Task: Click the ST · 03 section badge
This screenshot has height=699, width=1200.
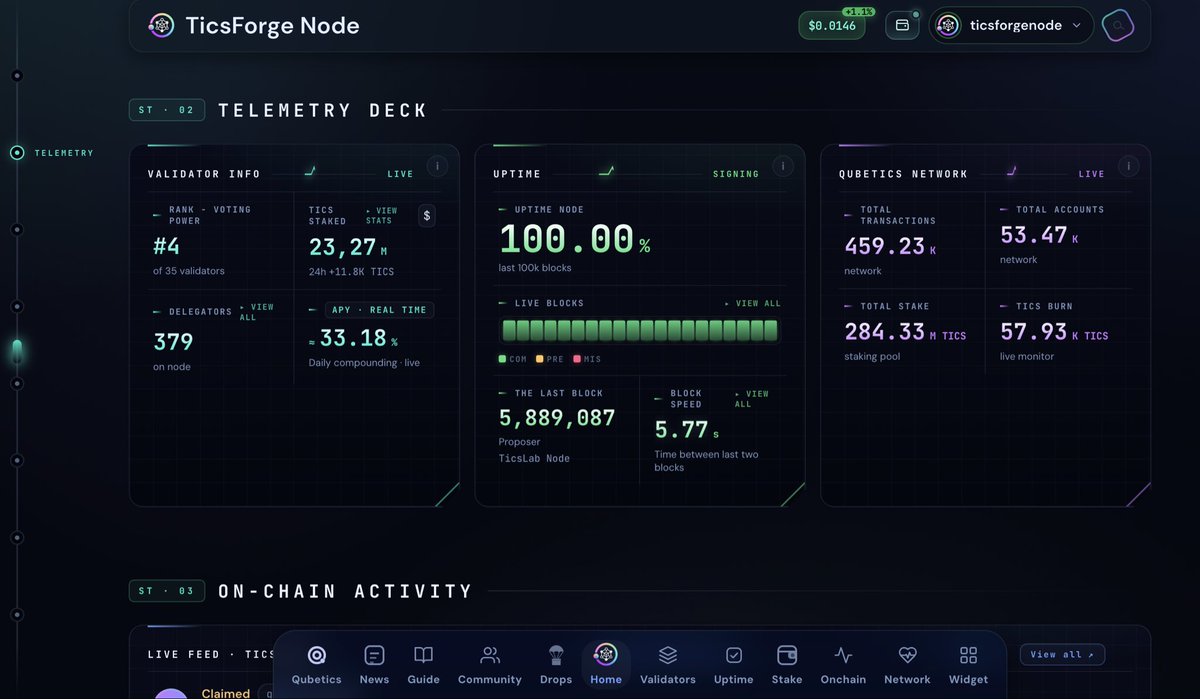Action: coord(167,591)
